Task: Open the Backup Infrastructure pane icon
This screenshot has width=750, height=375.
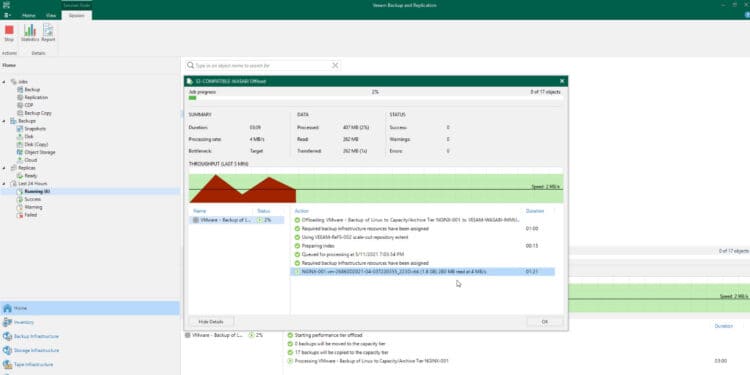Action: click(x=7, y=336)
